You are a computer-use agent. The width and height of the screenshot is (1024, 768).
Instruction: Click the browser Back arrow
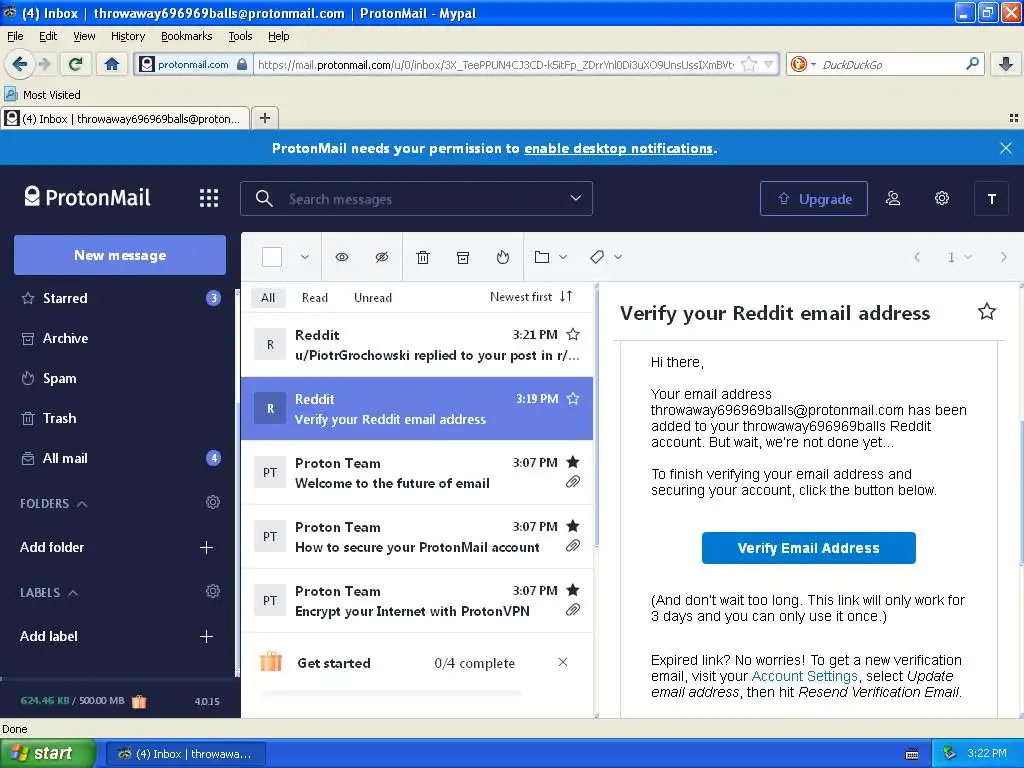(x=19, y=64)
